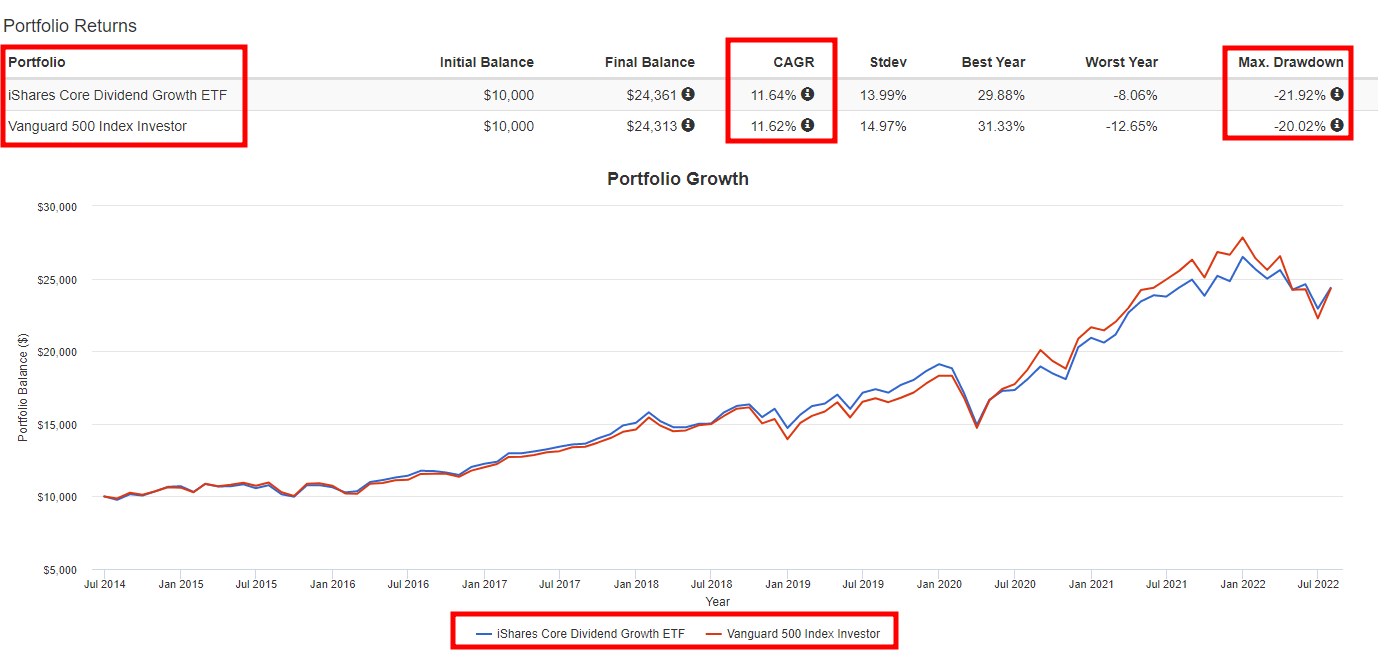Select the Max. Drawdown column header
Image resolution: width=1378 pixels, height=652 pixels.
click(1291, 62)
